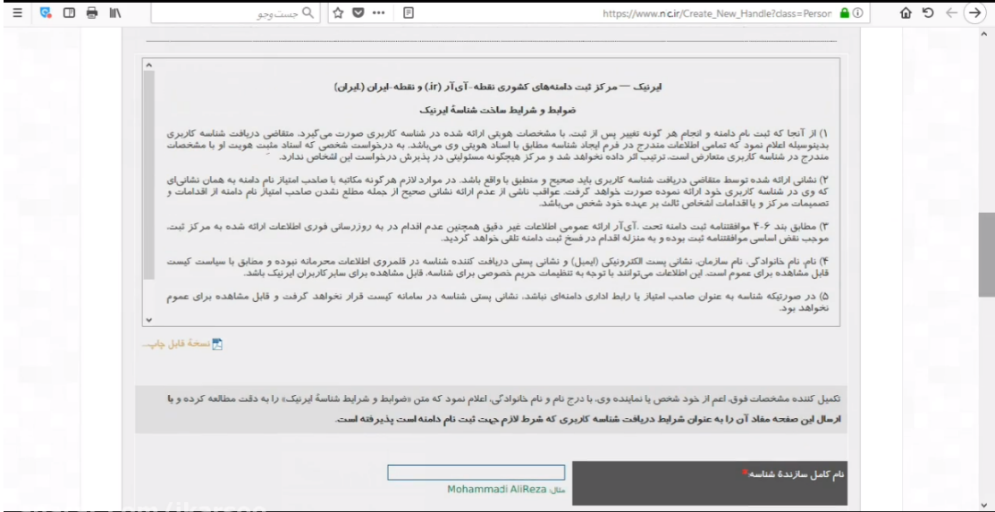Click the example text Mohammadi AliReza
995x512 pixels.
pos(497,489)
